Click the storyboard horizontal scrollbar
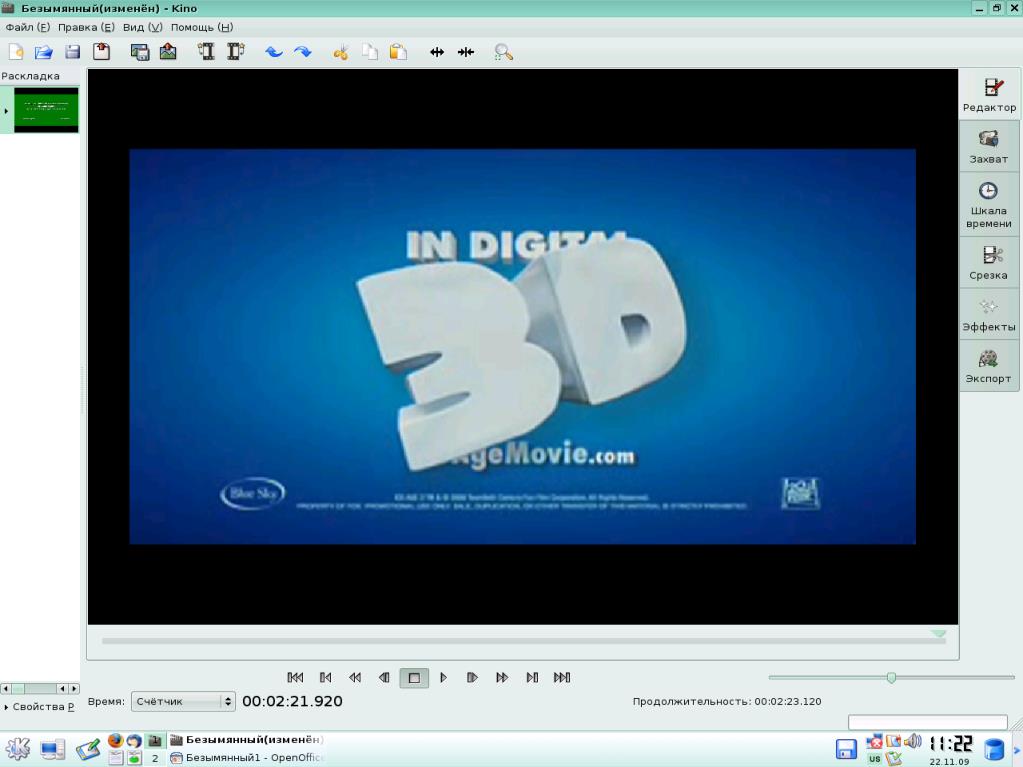1023x767 pixels. tap(40, 689)
